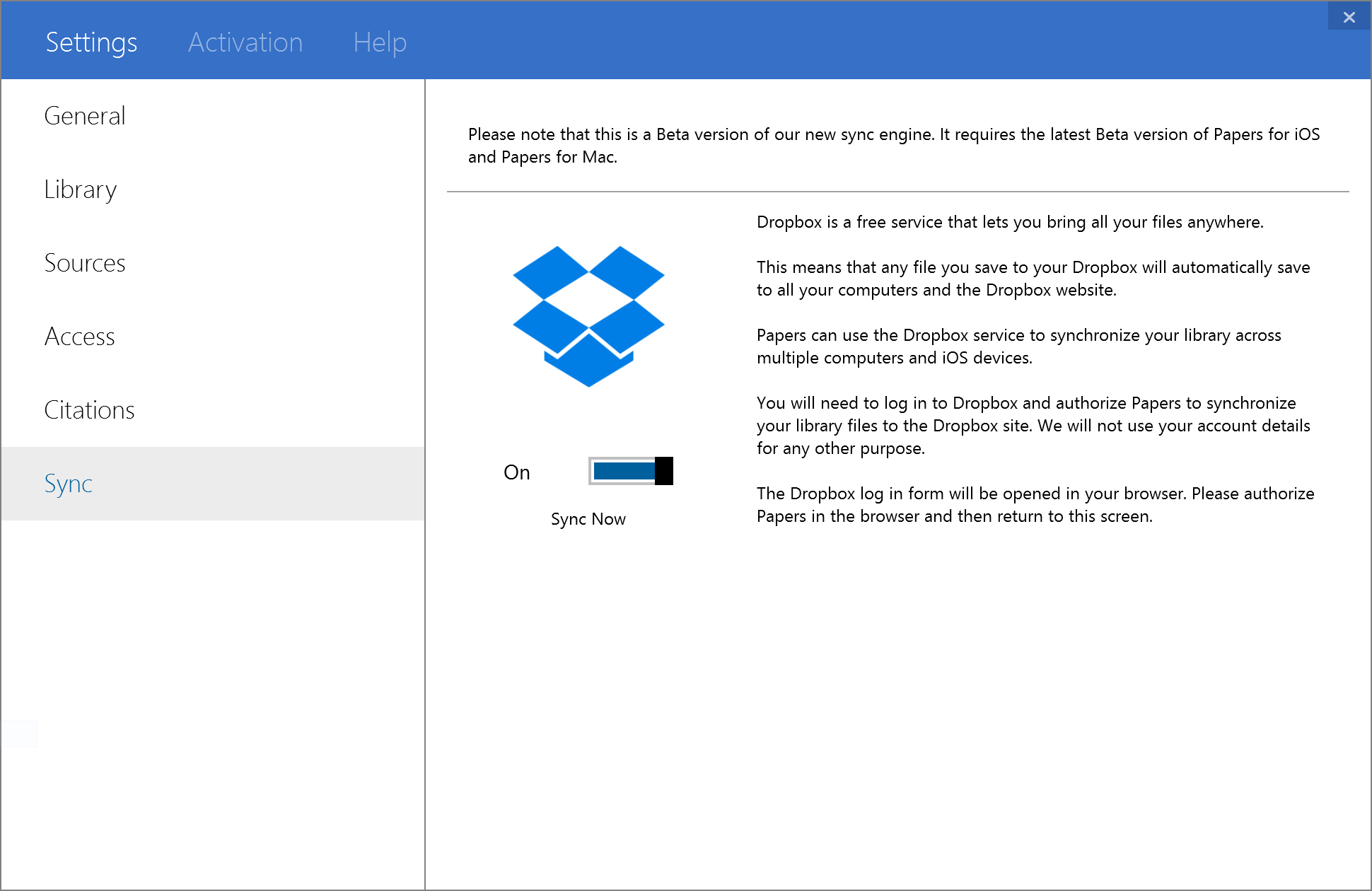
Task: Click the Beta sync engine notice text
Action: [893, 145]
